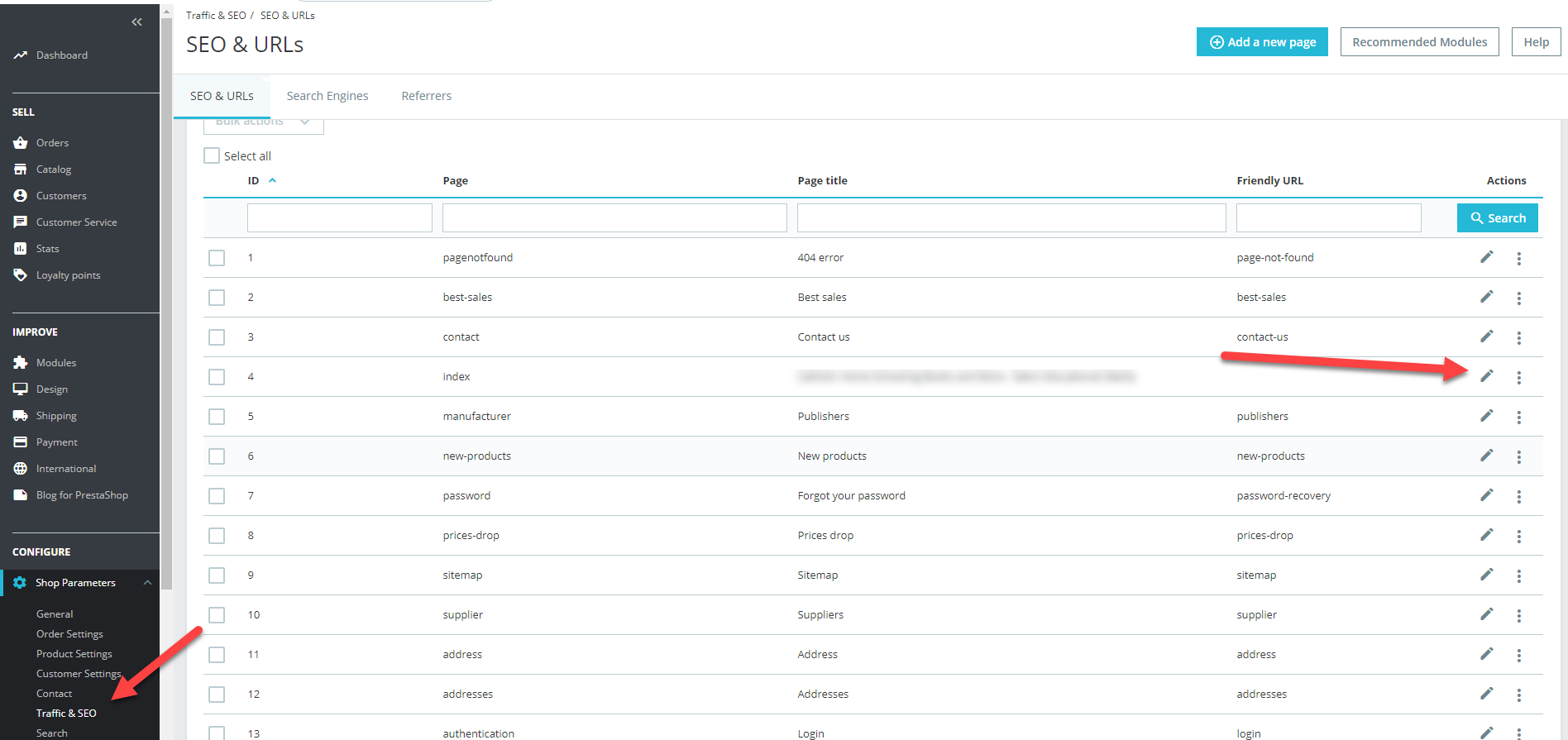Screen dimensions: 1568x740
Task: Open the Dashboard icon in the sidebar
Action: pos(21,55)
